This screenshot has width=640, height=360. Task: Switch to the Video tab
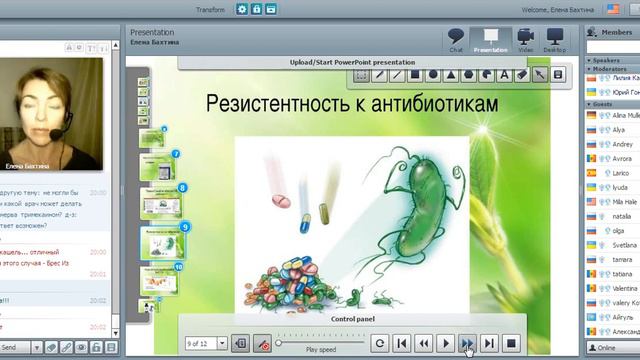(526, 40)
